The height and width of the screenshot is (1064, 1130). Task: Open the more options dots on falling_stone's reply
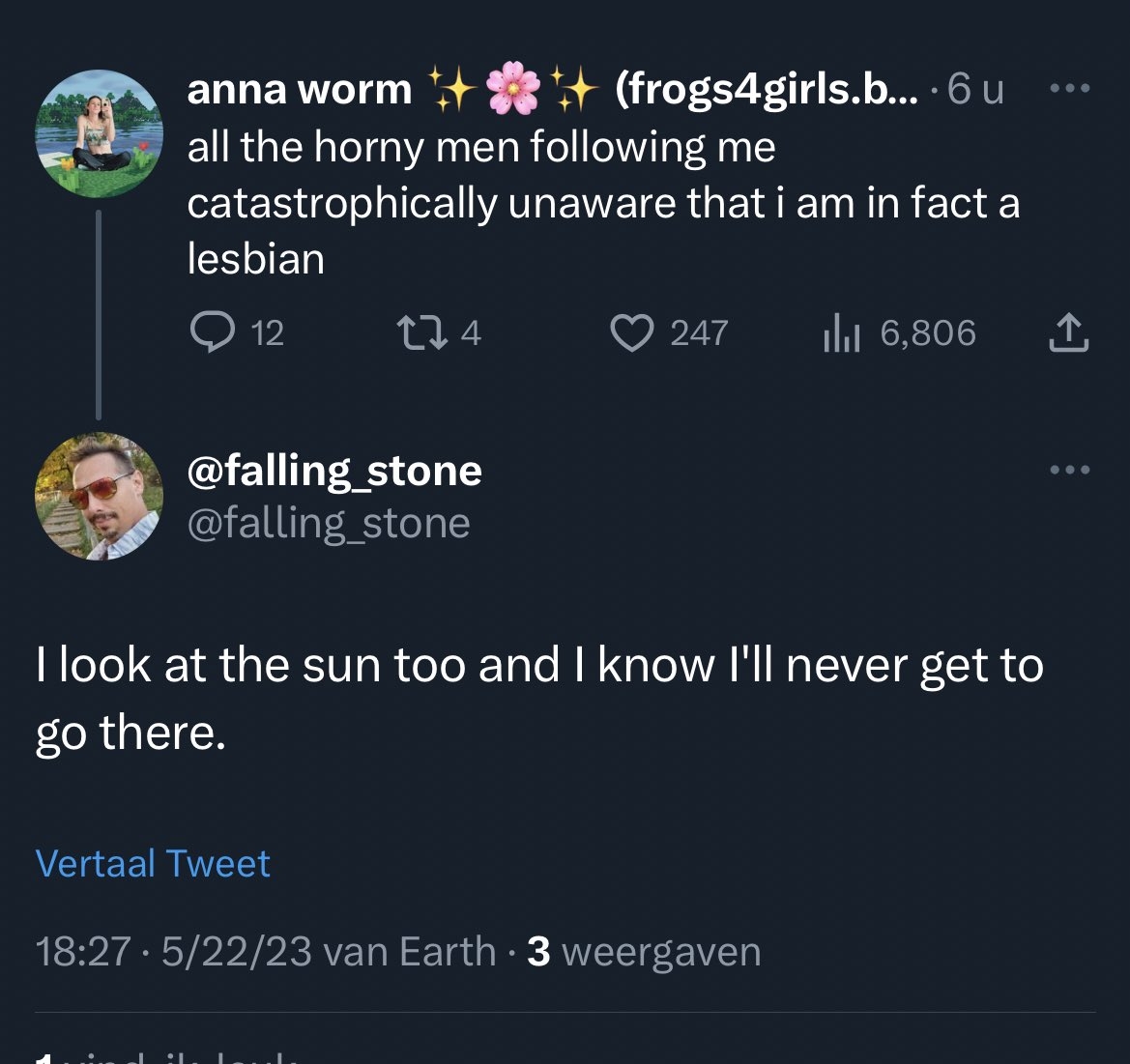coord(1070,471)
